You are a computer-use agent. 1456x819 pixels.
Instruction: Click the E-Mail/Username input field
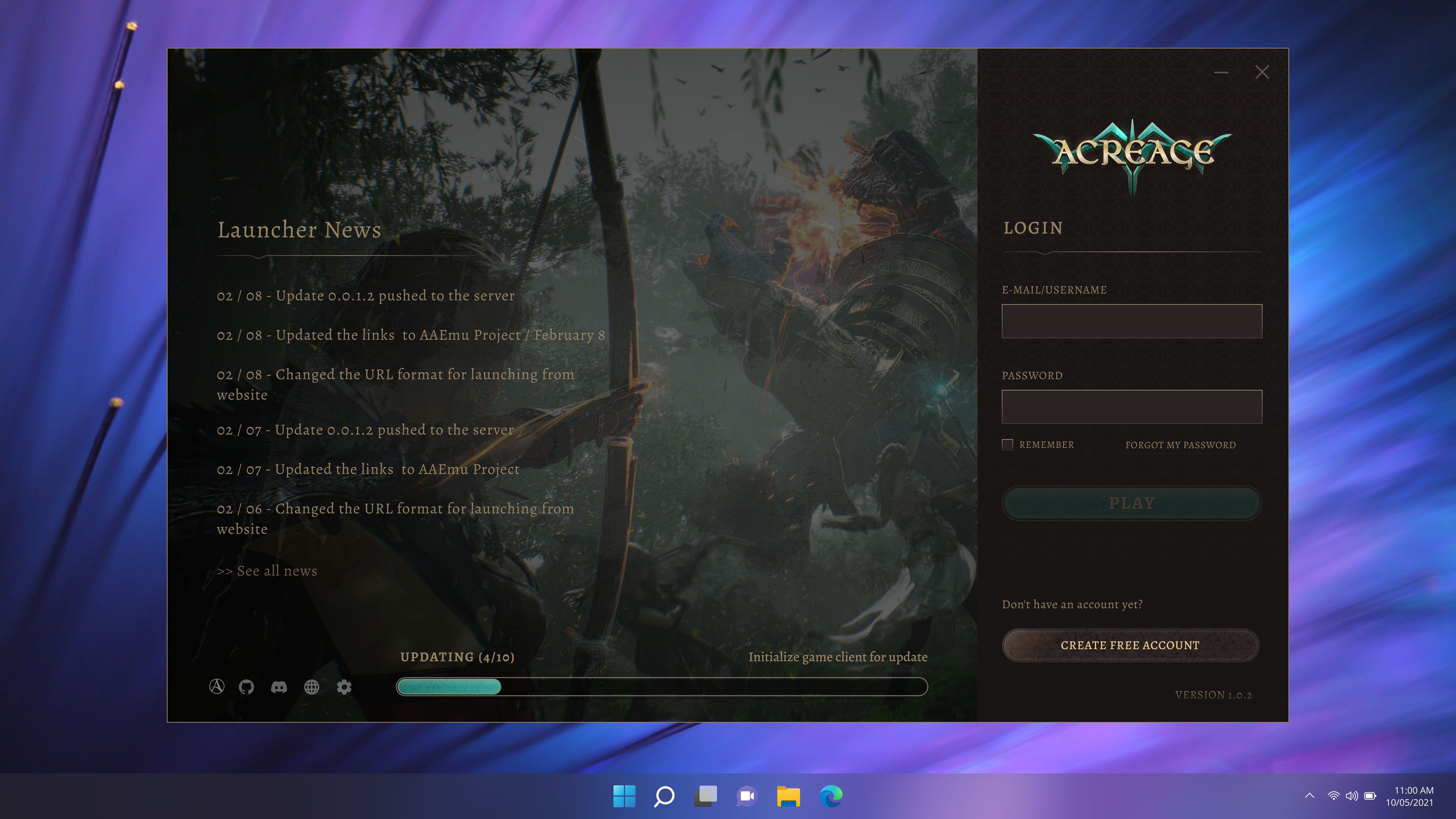1131,321
